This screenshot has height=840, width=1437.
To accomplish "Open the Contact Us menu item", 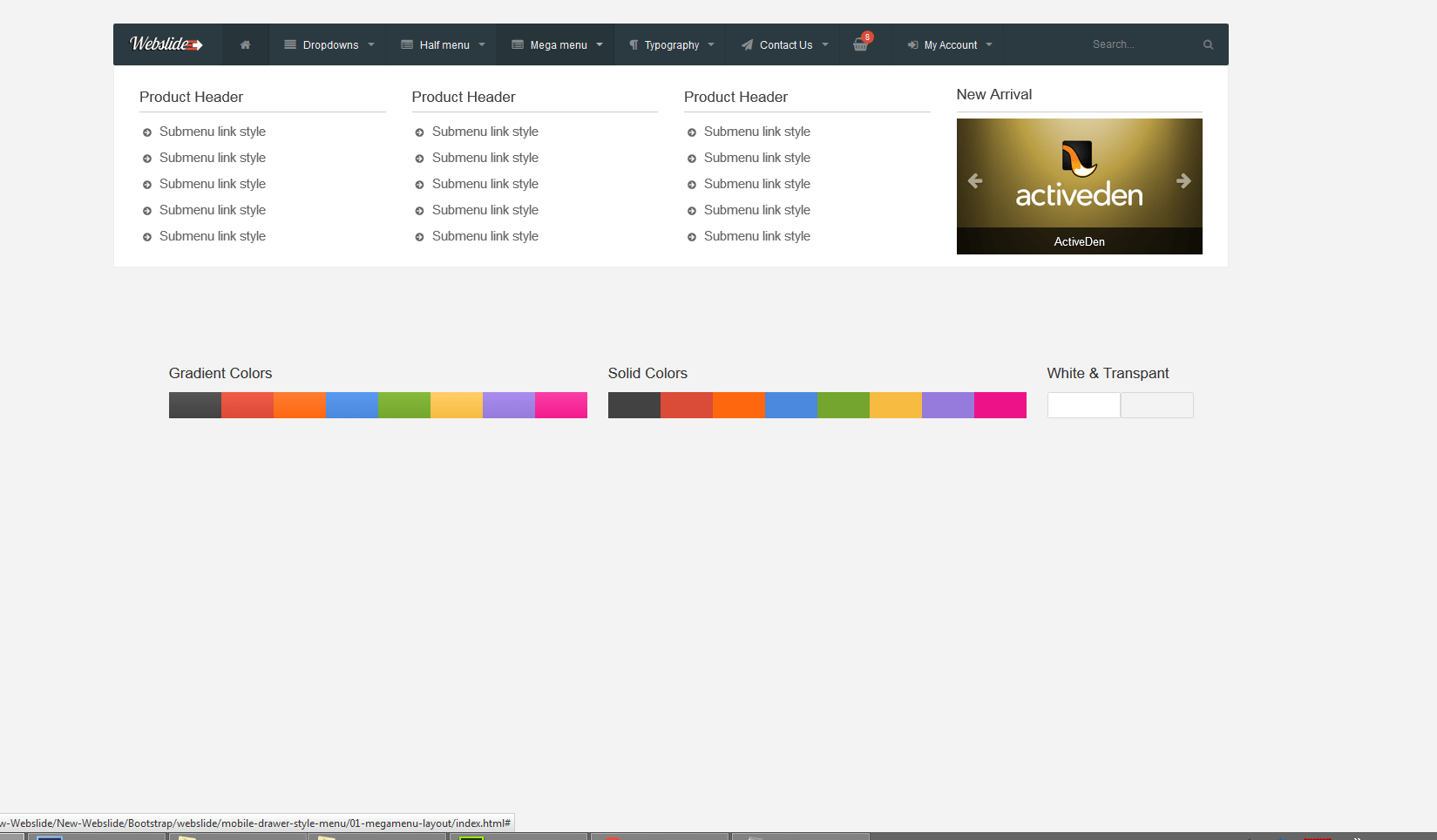I will [783, 44].
